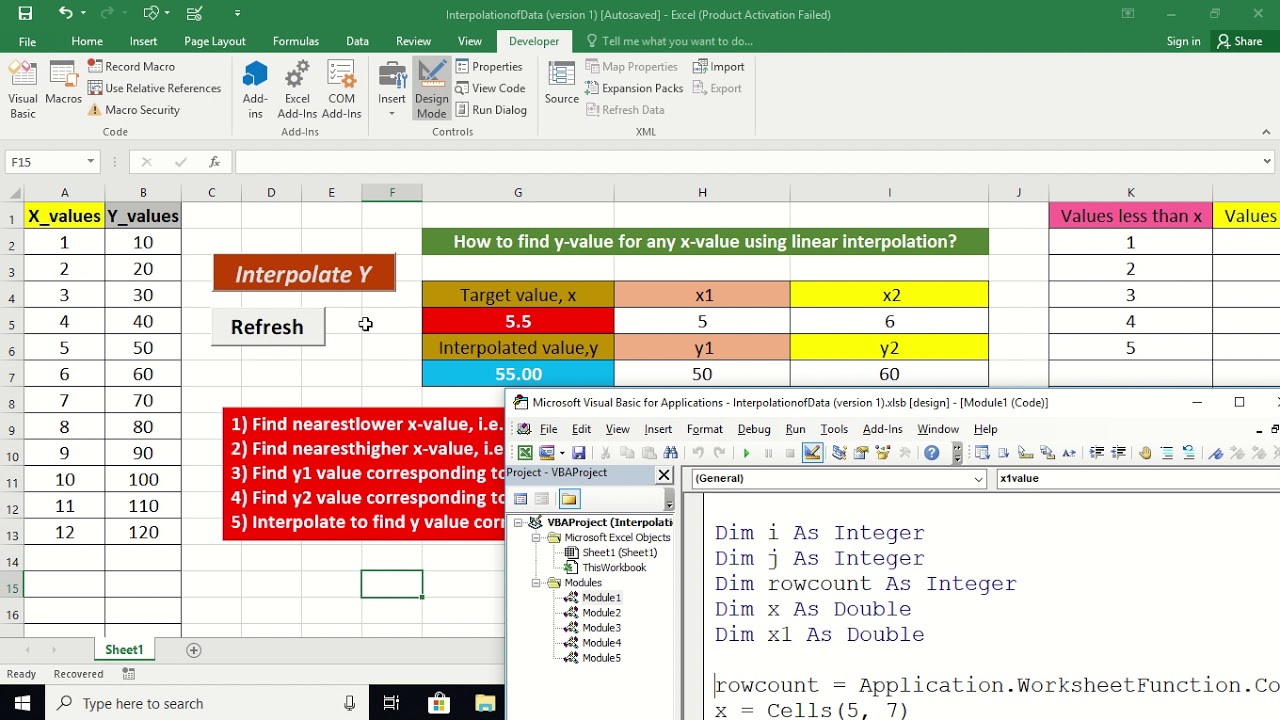1280x720 pixels.
Task: Click Sign in link
Action: (1183, 41)
